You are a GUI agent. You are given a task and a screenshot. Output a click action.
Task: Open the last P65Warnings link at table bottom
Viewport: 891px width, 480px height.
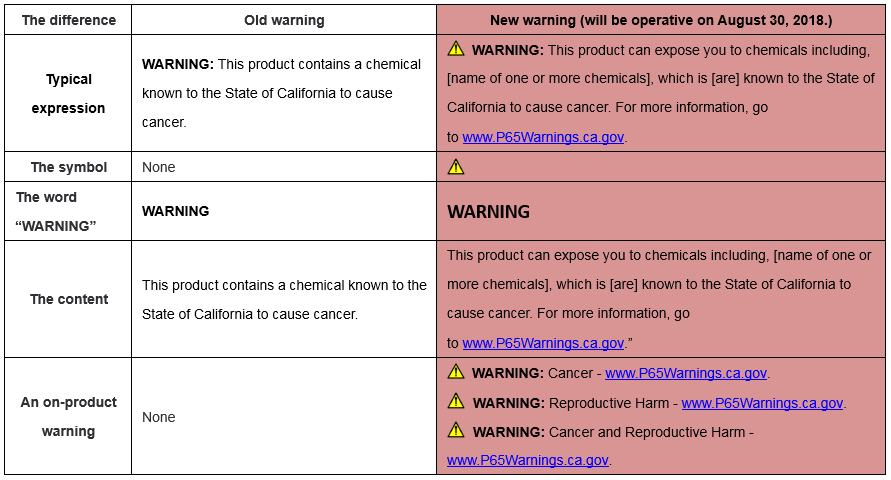tap(528, 460)
